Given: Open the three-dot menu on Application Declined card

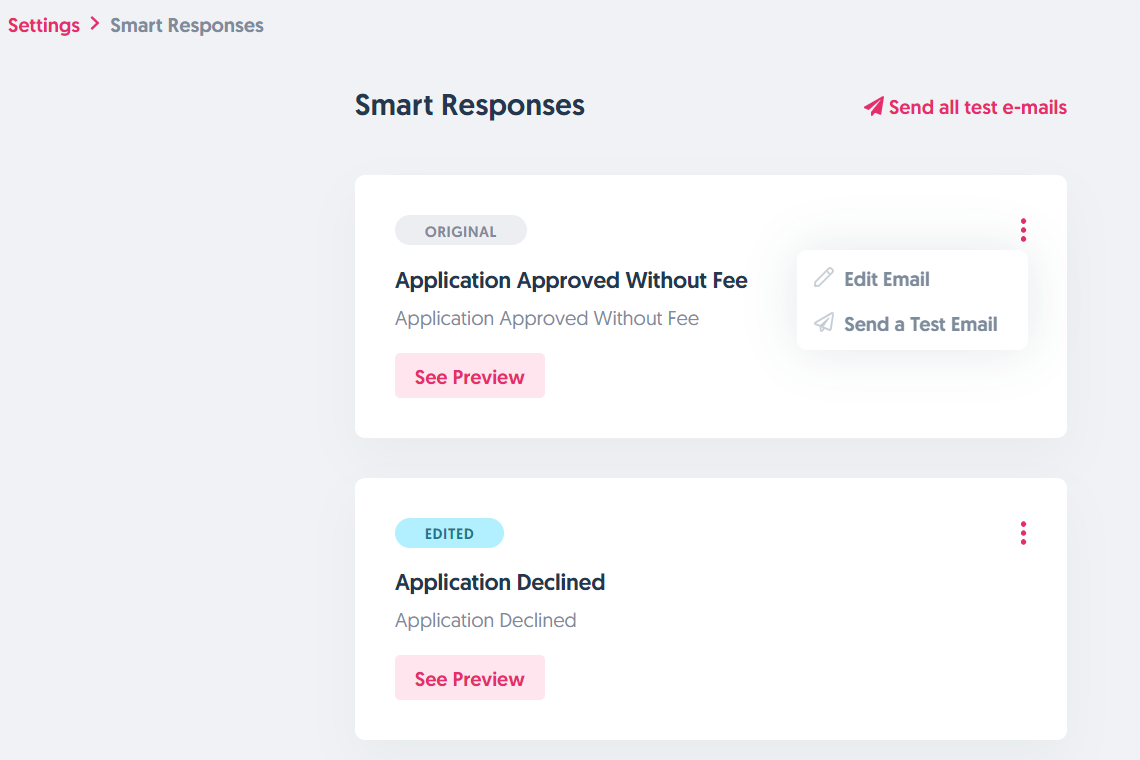Looking at the screenshot, I should click(x=1023, y=533).
